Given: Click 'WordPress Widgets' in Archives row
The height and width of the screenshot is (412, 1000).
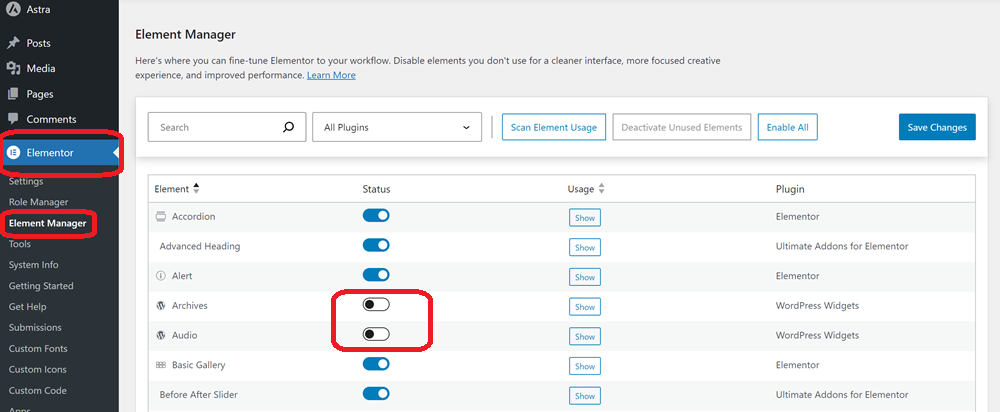Looking at the screenshot, I should point(817,305).
